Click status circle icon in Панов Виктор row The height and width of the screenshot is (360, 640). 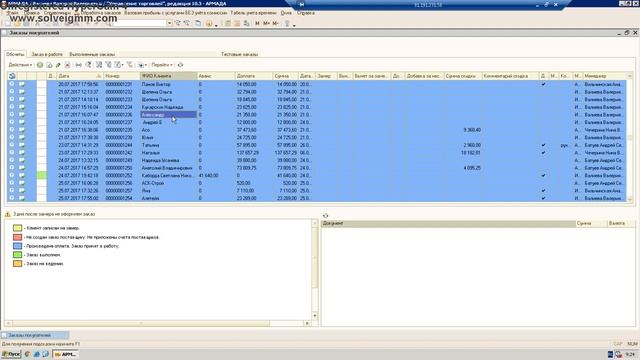click(x=12, y=84)
